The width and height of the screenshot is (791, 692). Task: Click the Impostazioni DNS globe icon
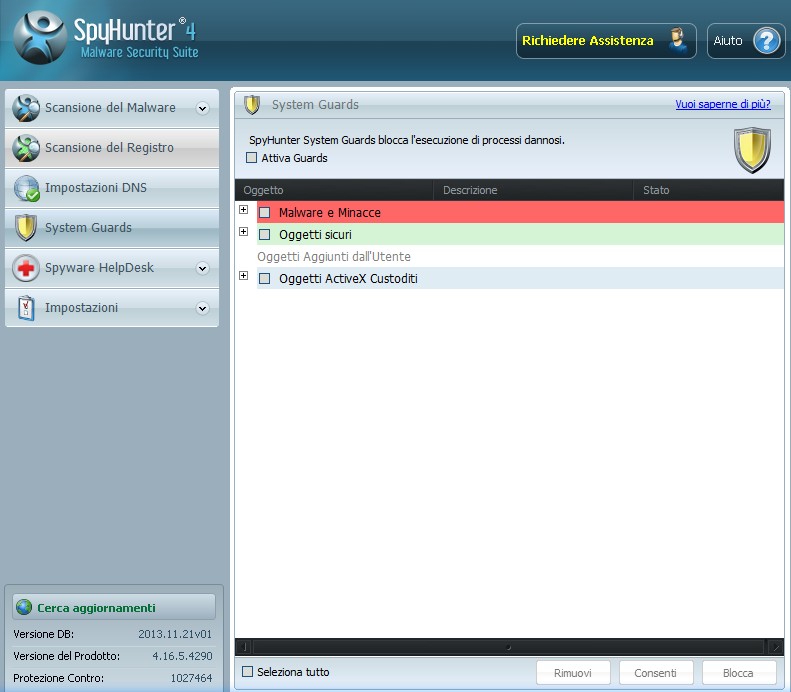click(x=26, y=188)
